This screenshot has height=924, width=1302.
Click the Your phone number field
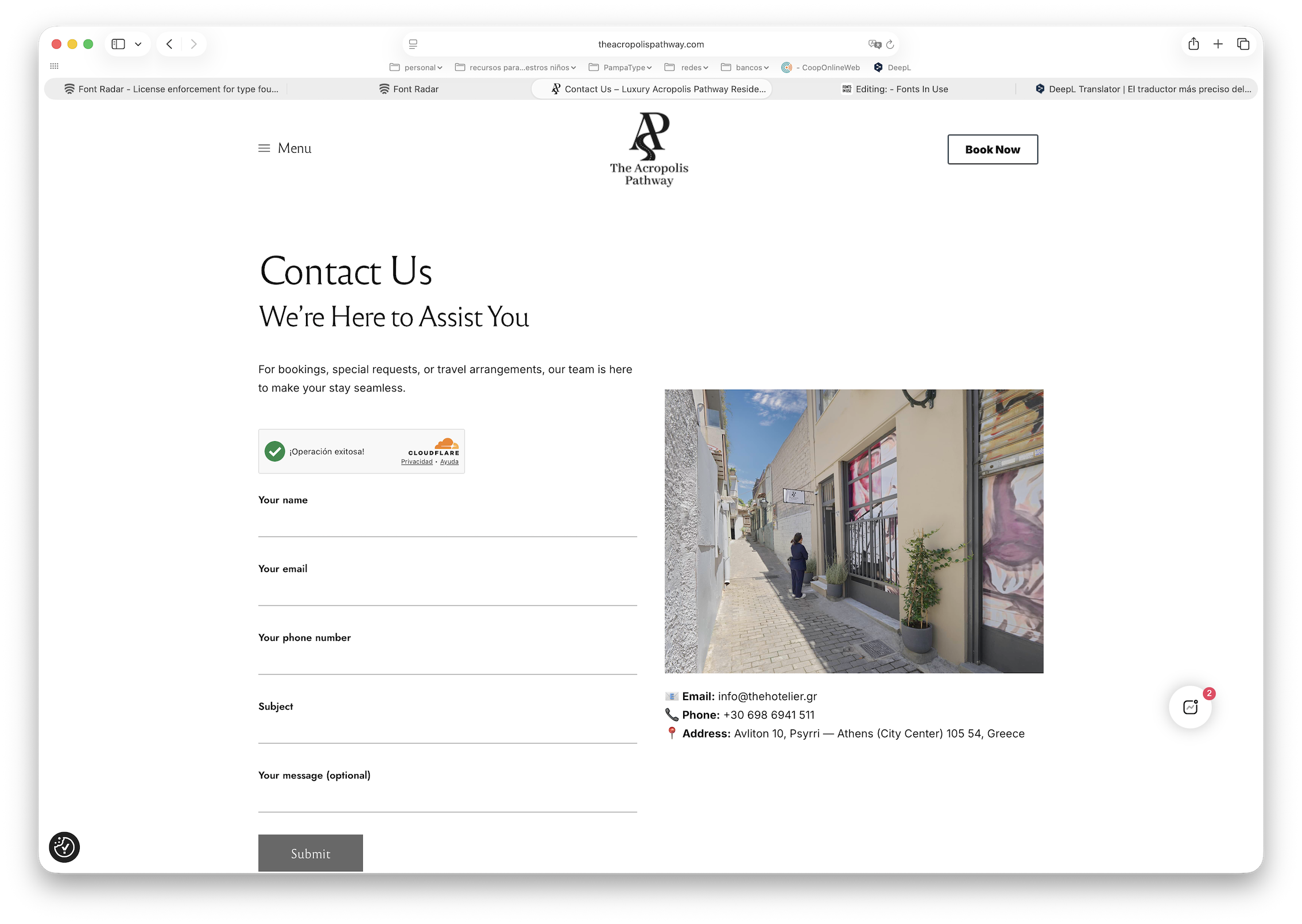click(448, 661)
